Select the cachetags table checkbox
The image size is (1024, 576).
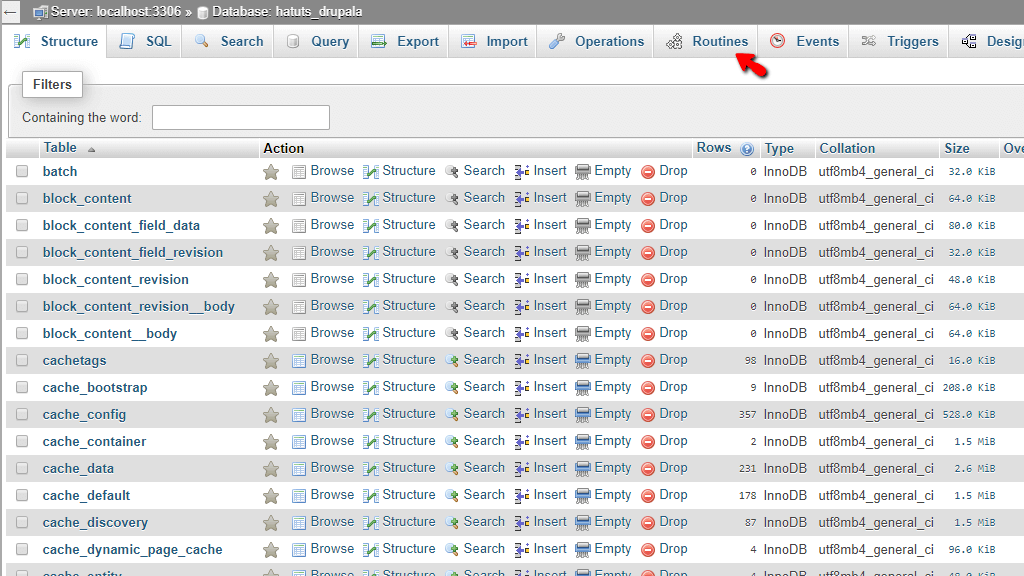click(x=22, y=360)
